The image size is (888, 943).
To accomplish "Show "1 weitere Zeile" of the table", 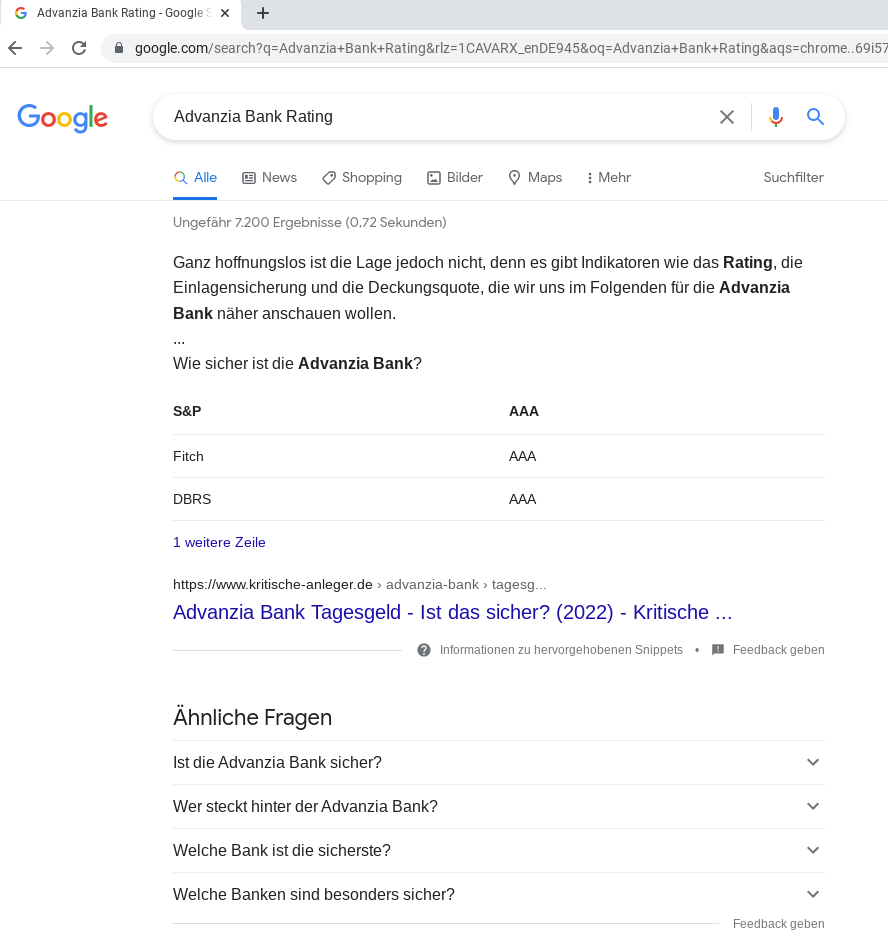I will (x=219, y=543).
